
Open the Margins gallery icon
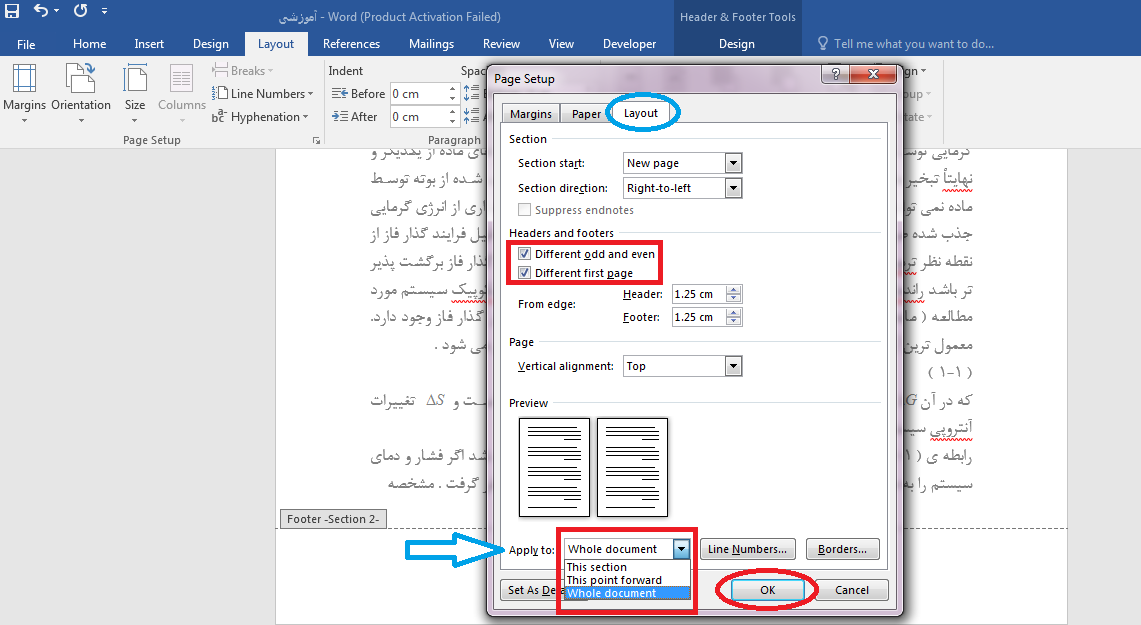coord(24,79)
